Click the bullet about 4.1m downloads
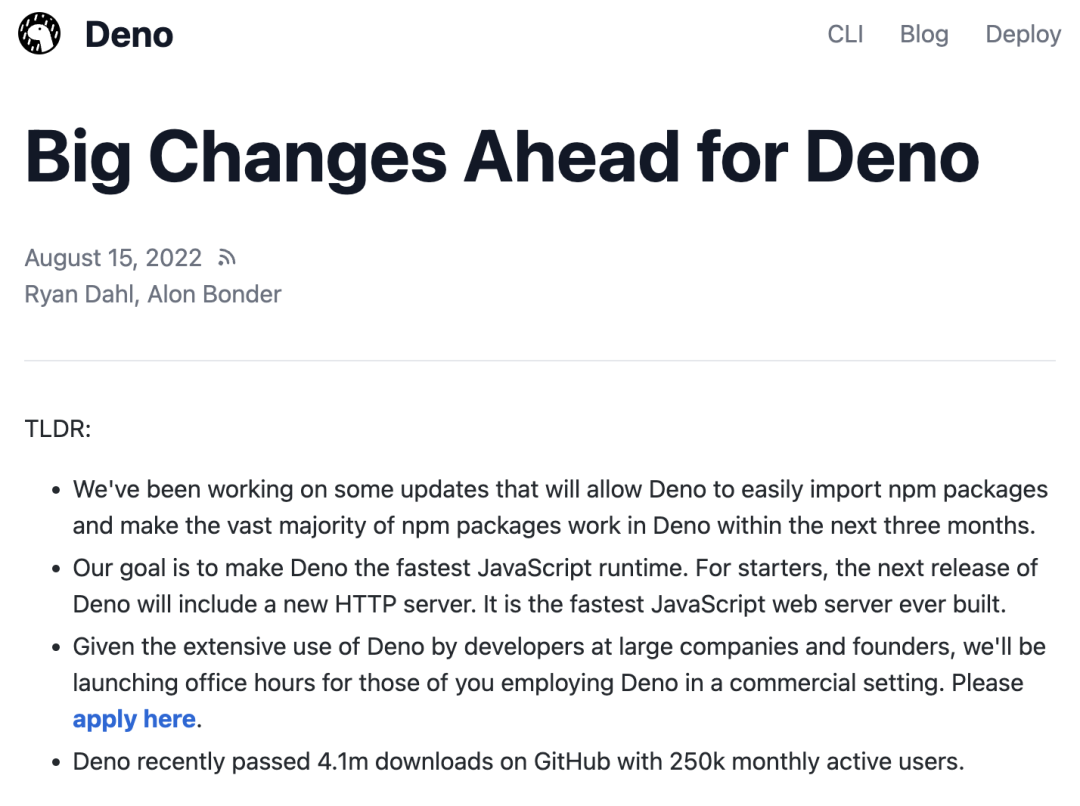Screen dimensions: 1080x806 518,762
